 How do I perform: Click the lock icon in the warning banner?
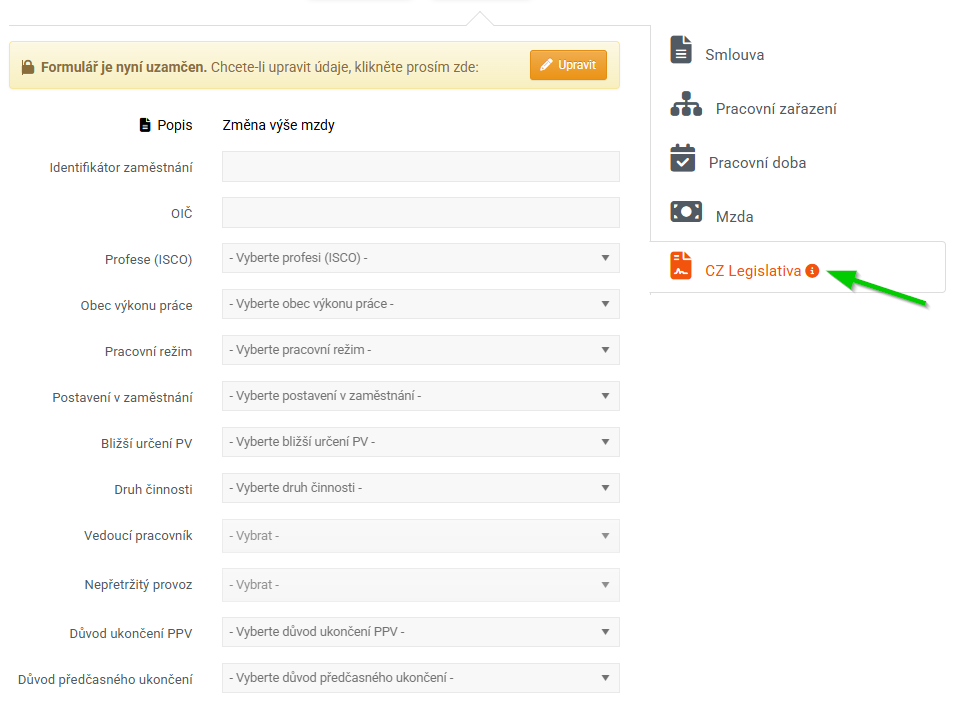[x=28, y=68]
